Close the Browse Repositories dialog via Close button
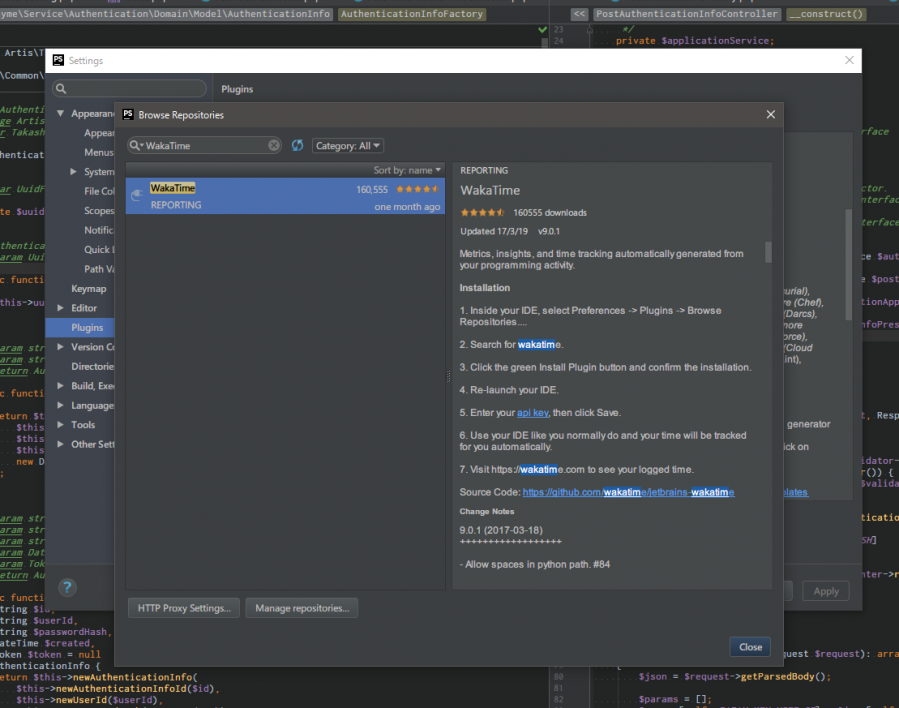 [750, 647]
